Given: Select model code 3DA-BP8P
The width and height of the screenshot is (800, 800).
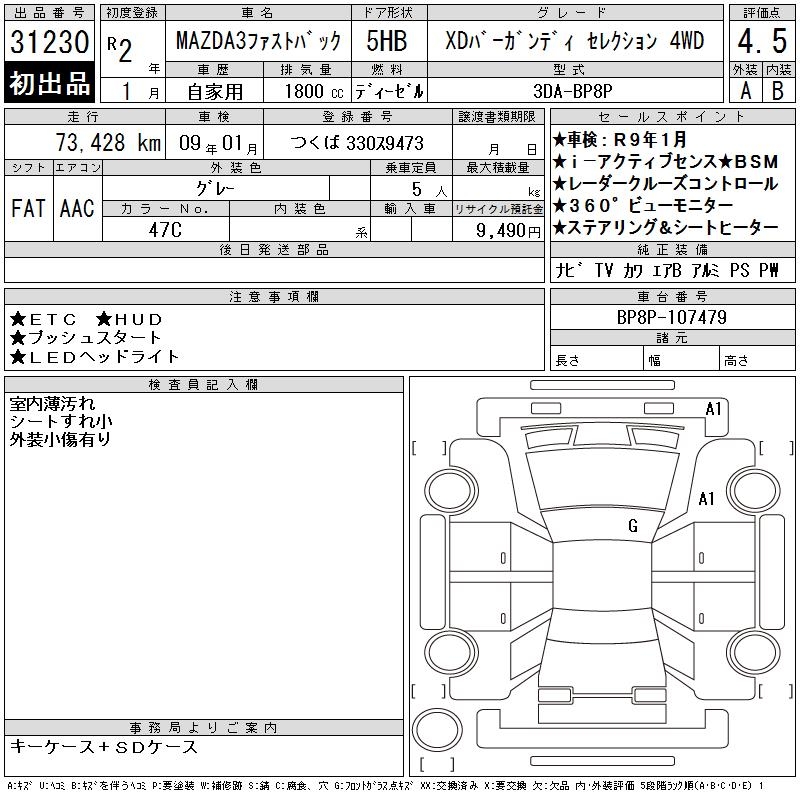Looking at the screenshot, I should [572, 91].
